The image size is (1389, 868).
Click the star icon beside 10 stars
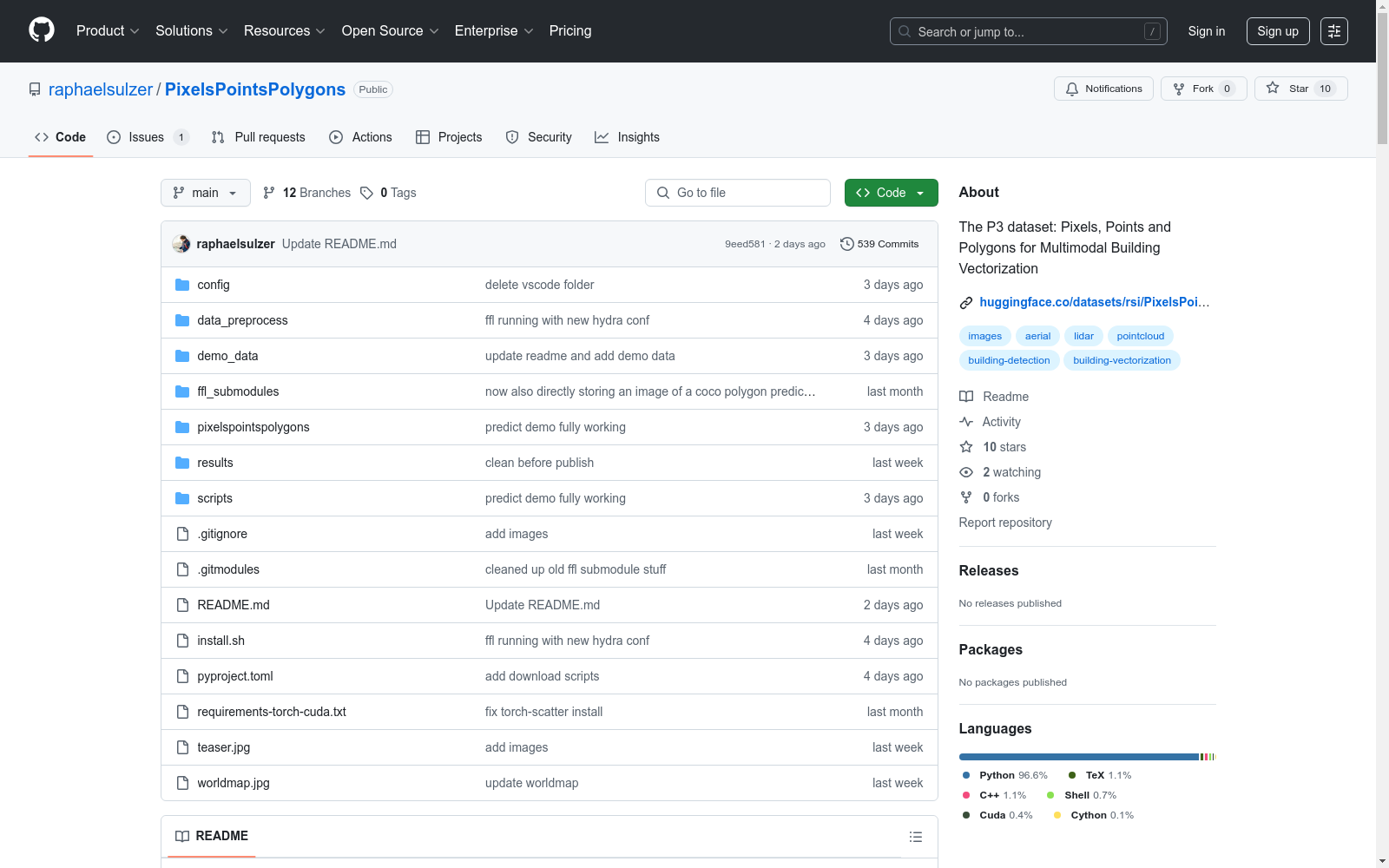tap(966, 447)
